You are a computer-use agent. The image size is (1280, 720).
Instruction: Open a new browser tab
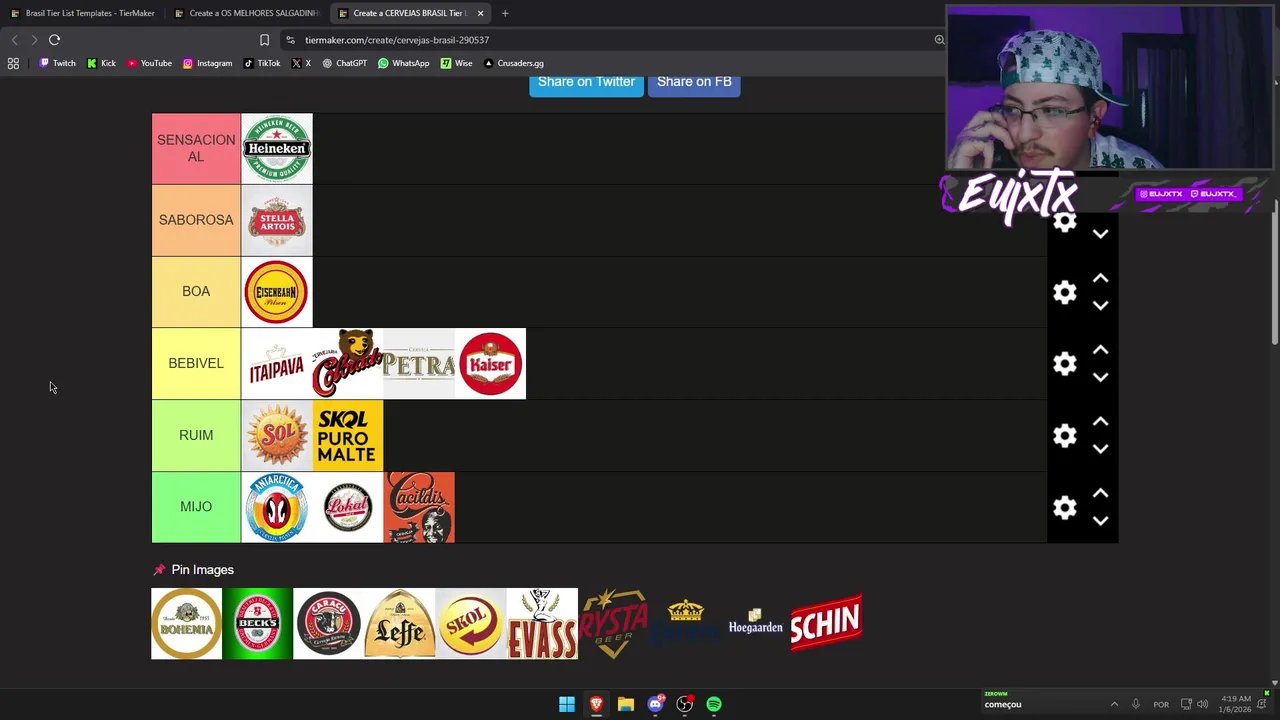(x=505, y=13)
